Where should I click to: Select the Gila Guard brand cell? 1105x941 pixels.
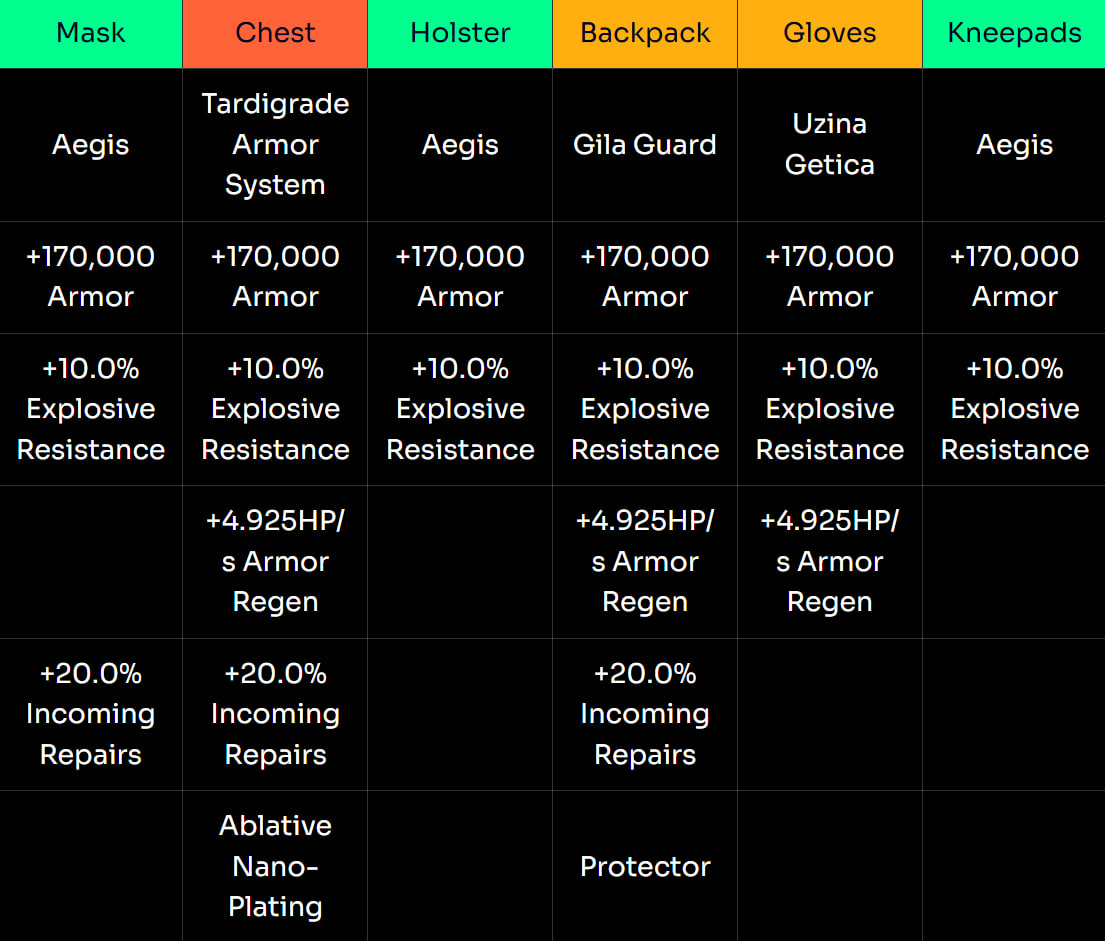coord(645,144)
